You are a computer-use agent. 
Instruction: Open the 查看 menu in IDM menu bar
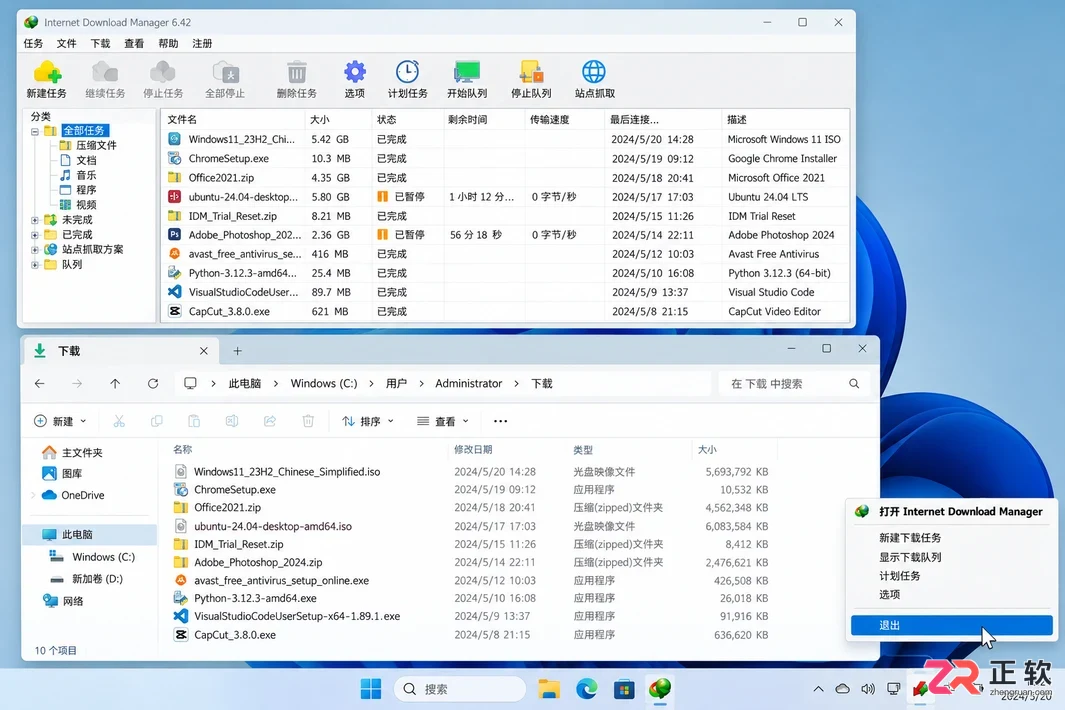(134, 43)
